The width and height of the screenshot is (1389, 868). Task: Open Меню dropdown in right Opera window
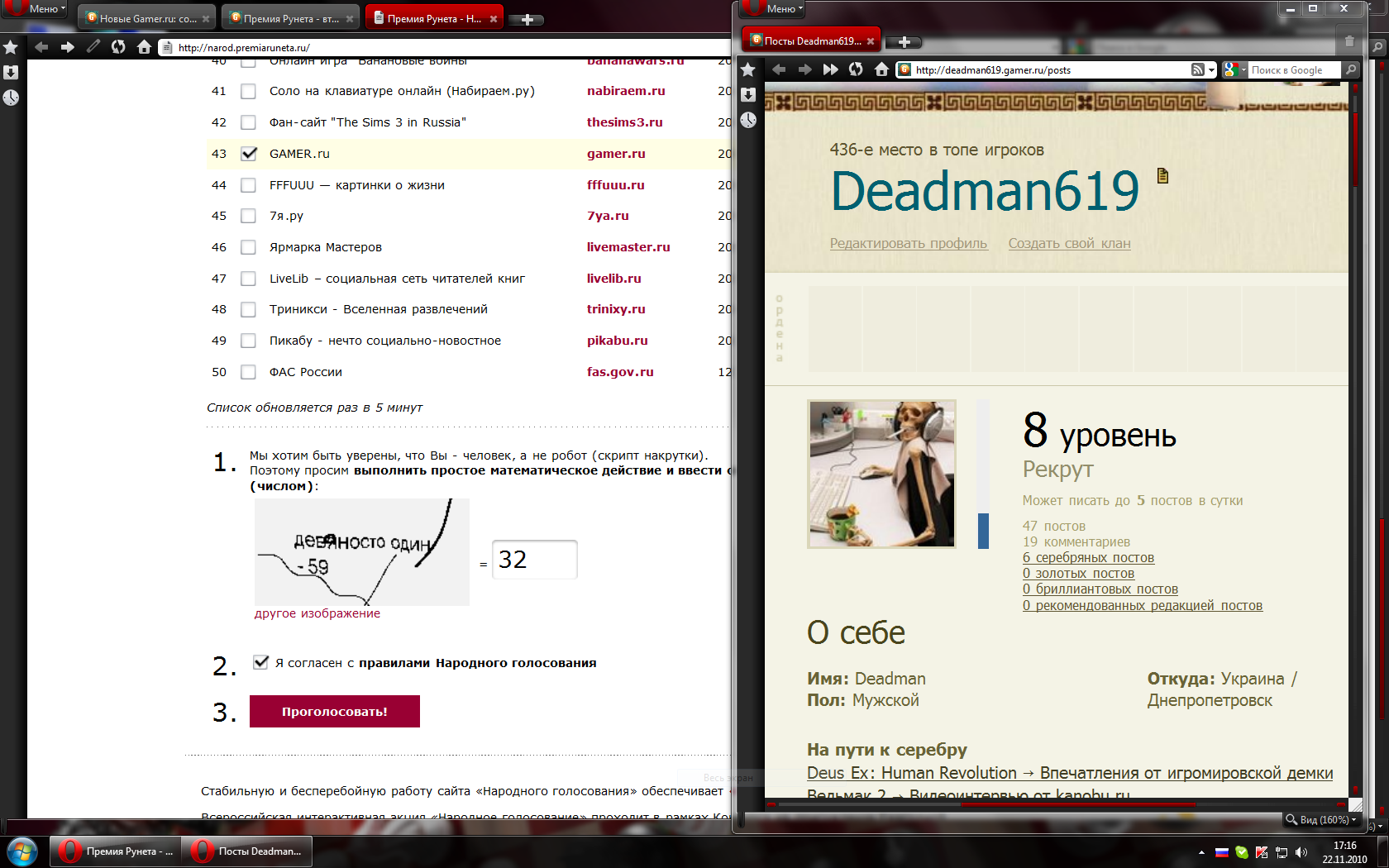coord(776,8)
